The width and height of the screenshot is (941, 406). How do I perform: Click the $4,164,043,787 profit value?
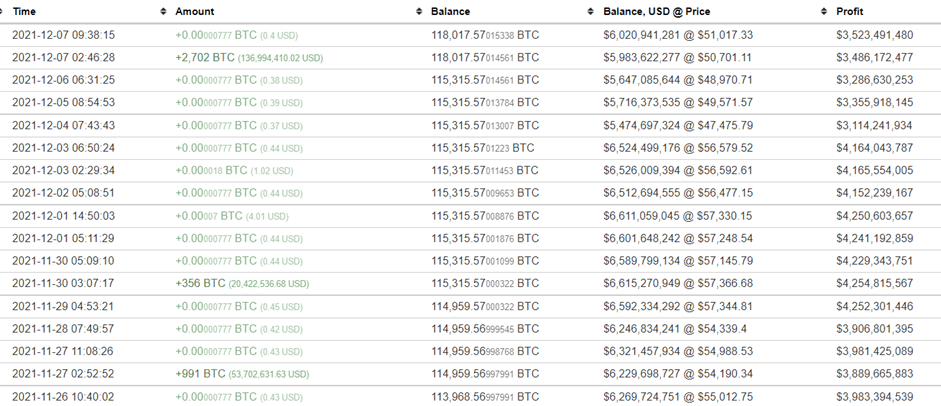coord(874,148)
